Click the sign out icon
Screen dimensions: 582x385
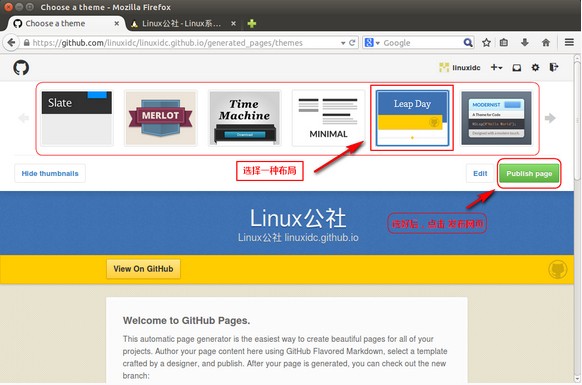tap(554, 67)
